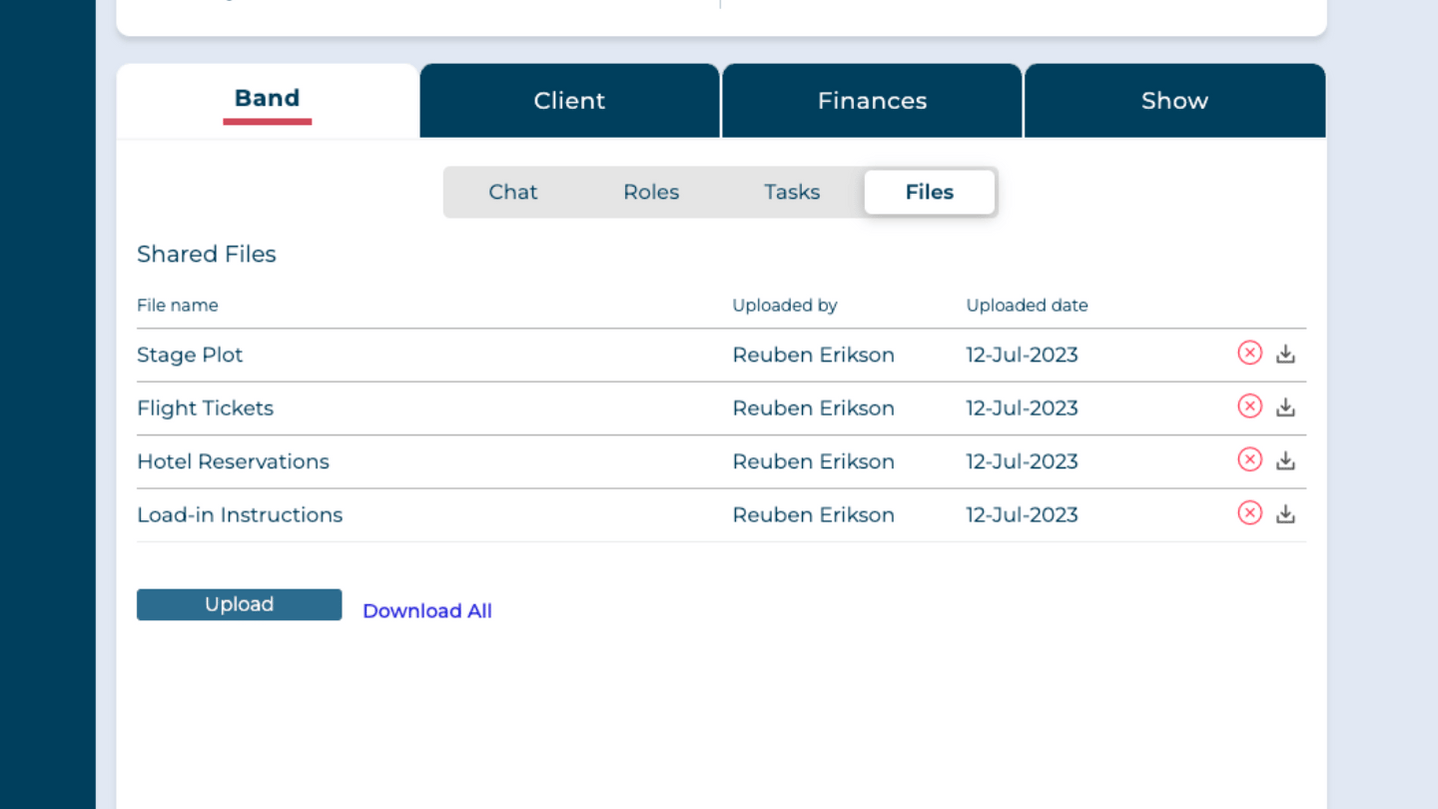The image size is (1438, 809).
Task: View the Tasks section
Action: (791, 191)
